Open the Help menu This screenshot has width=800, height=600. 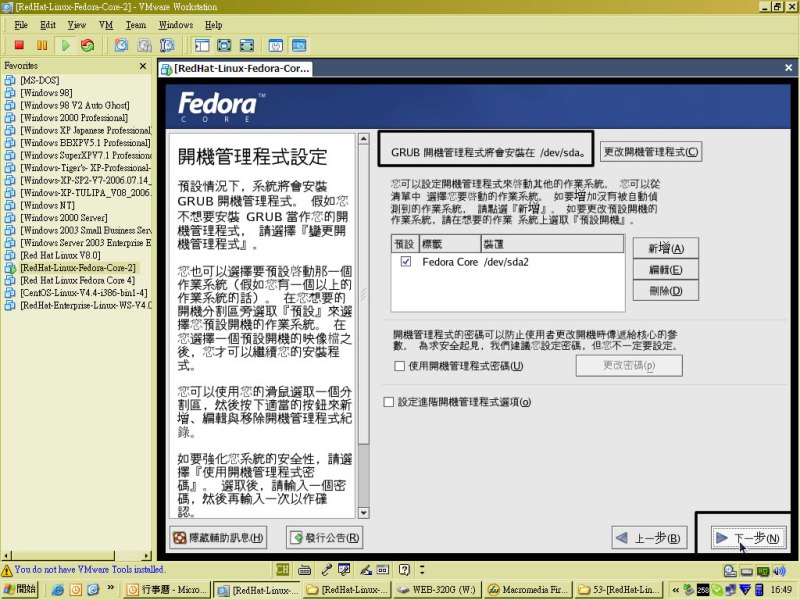point(213,25)
